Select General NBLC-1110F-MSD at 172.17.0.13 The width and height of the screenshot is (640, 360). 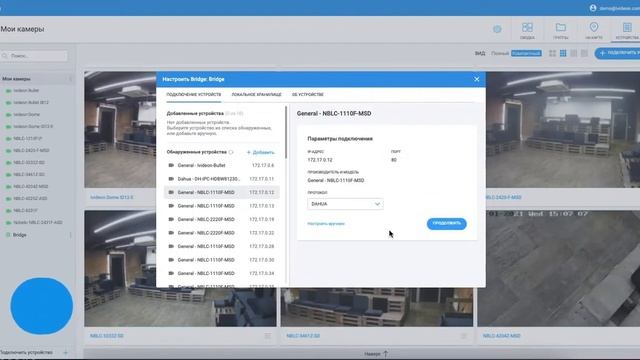[222, 206]
